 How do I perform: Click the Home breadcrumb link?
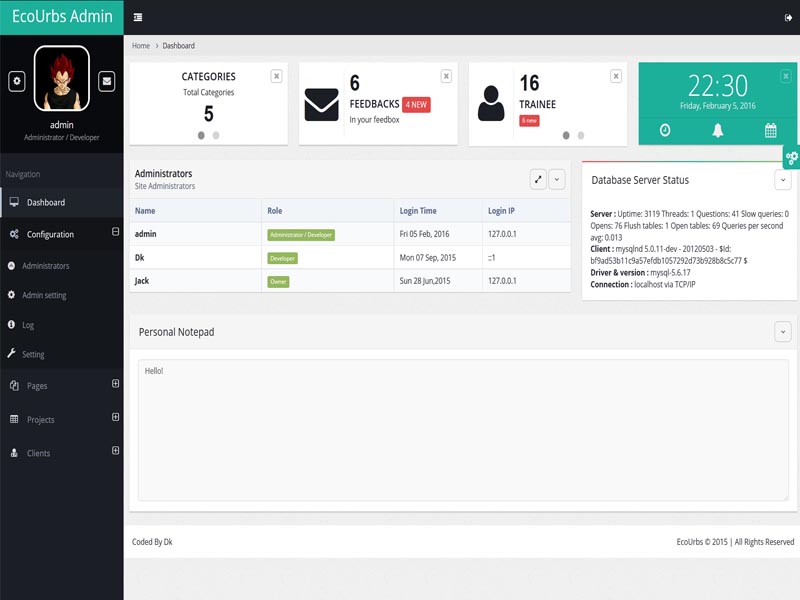pos(141,45)
